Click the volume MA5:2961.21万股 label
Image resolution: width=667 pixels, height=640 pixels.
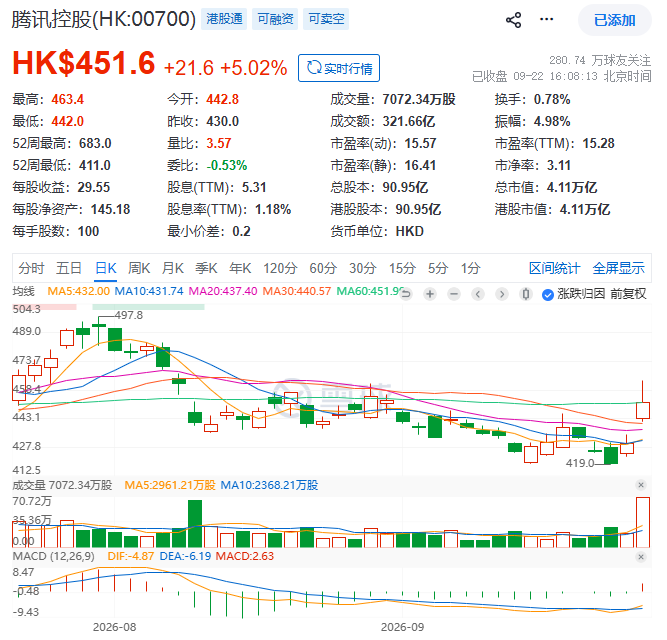coord(170,485)
